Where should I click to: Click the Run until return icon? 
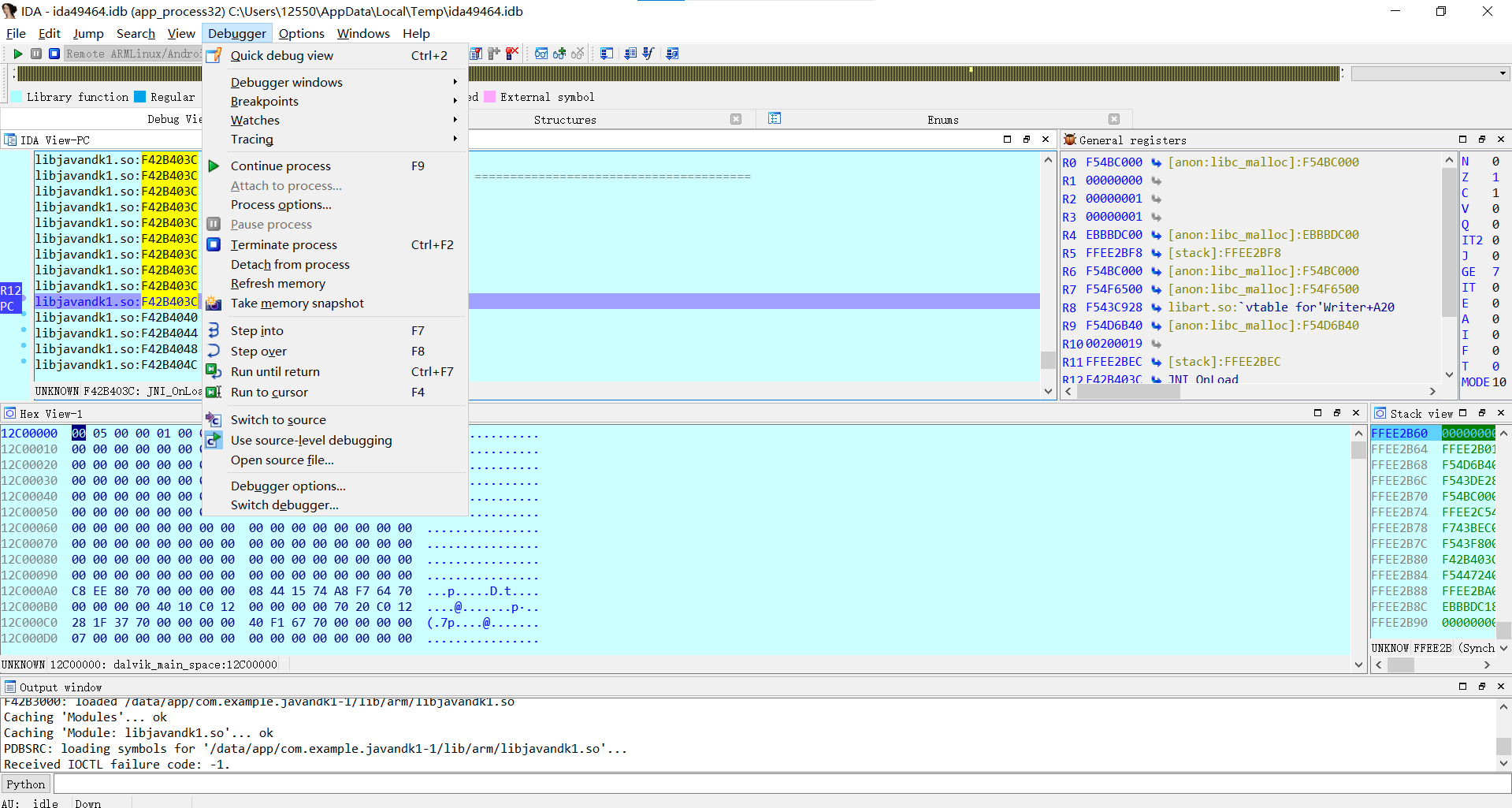pyautogui.click(x=214, y=371)
